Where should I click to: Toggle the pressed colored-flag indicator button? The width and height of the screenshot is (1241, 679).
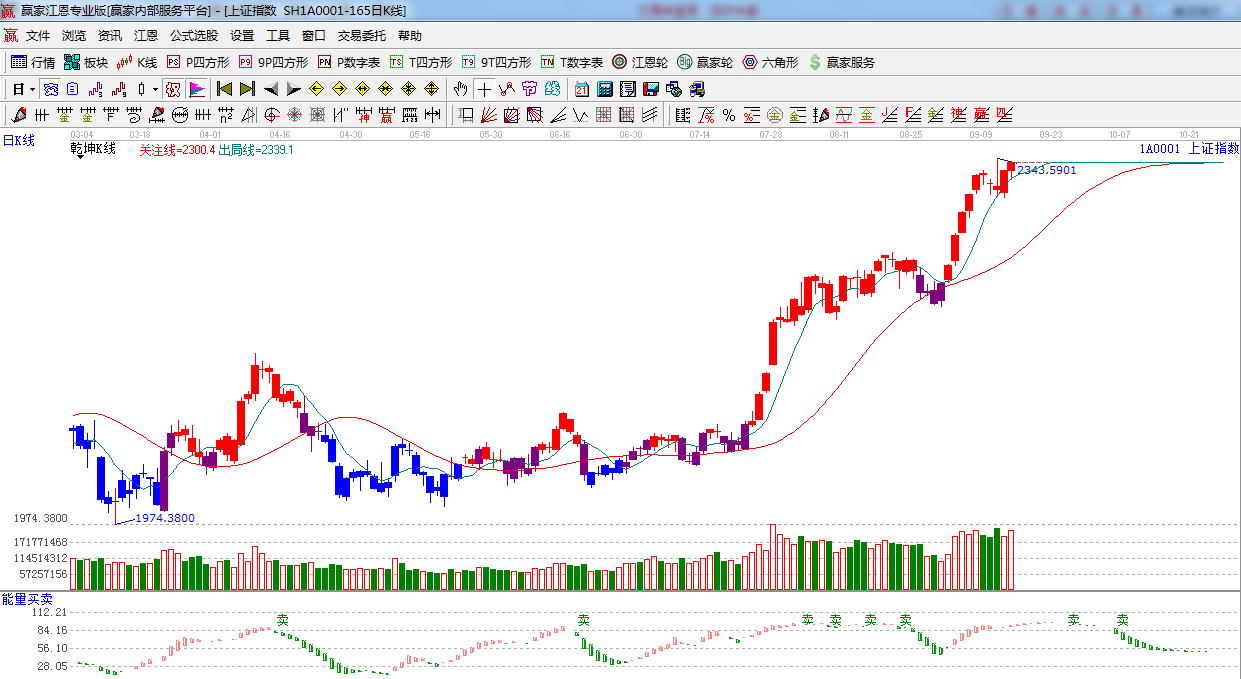[x=196, y=89]
